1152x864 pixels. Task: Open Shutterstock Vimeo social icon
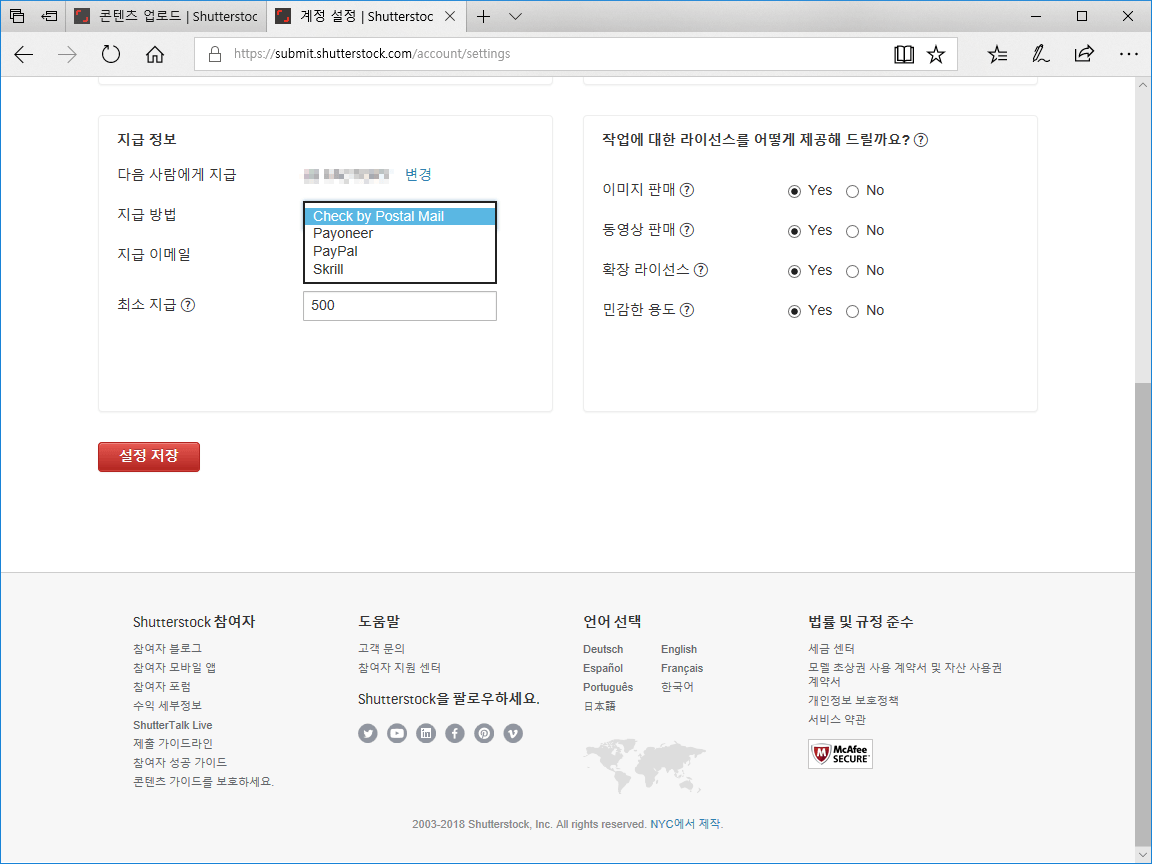pyautogui.click(x=513, y=733)
